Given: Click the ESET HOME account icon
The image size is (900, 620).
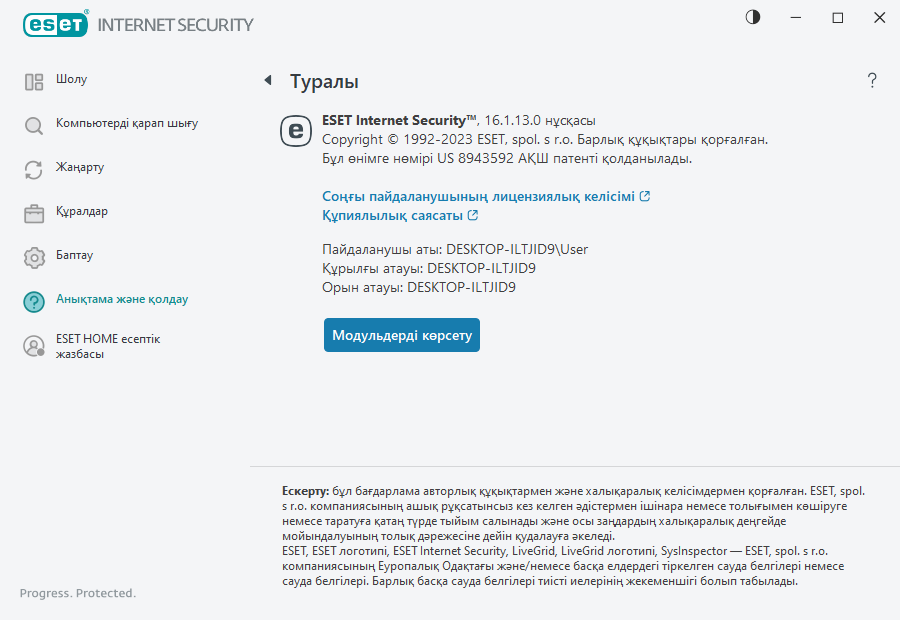Looking at the screenshot, I should [x=34, y=347].
